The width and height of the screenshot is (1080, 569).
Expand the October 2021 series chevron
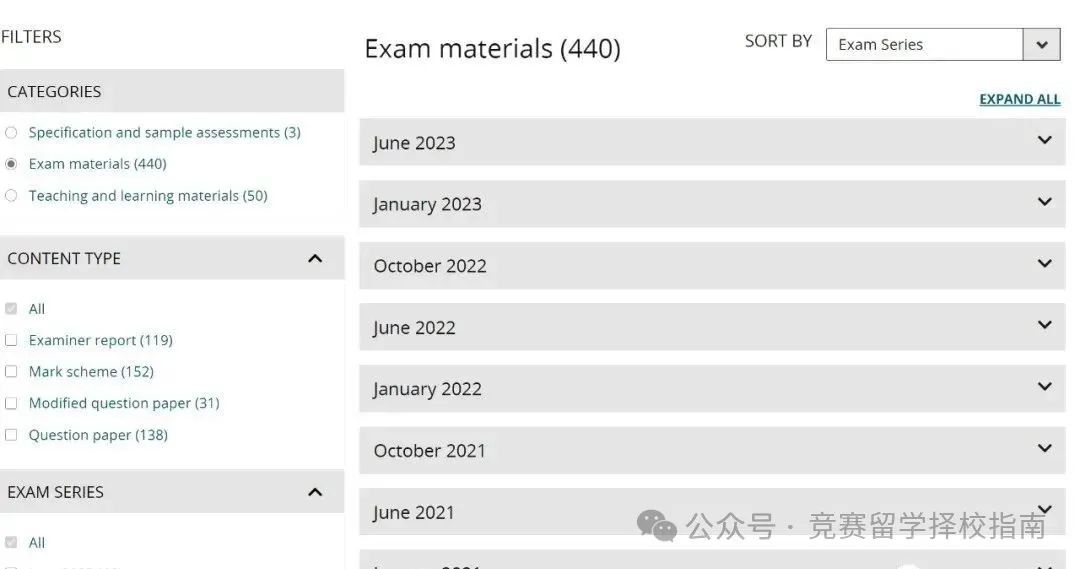point(1044,448)
